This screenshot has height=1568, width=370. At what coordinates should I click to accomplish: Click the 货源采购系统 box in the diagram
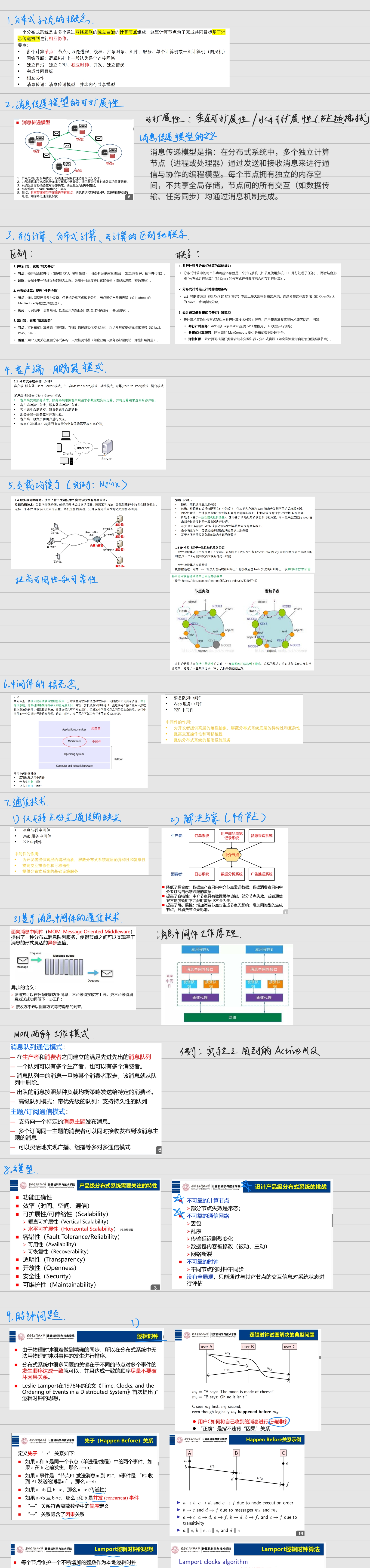tap(262, 836)
